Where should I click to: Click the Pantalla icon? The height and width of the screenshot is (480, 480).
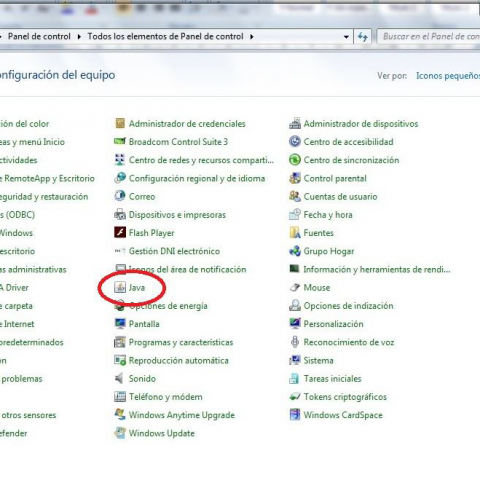coord(120,324)
